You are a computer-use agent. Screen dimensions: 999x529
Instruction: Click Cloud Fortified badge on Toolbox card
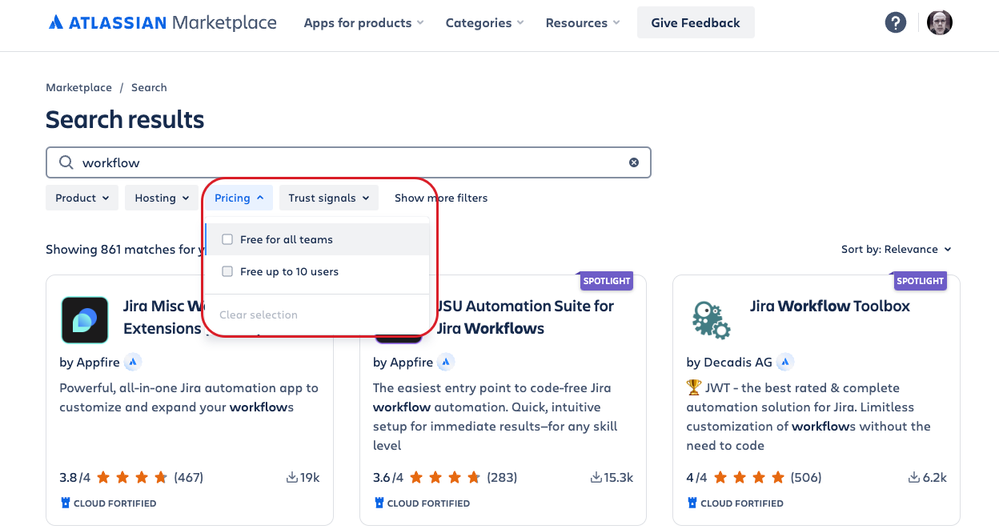click(x=735, y=503)
